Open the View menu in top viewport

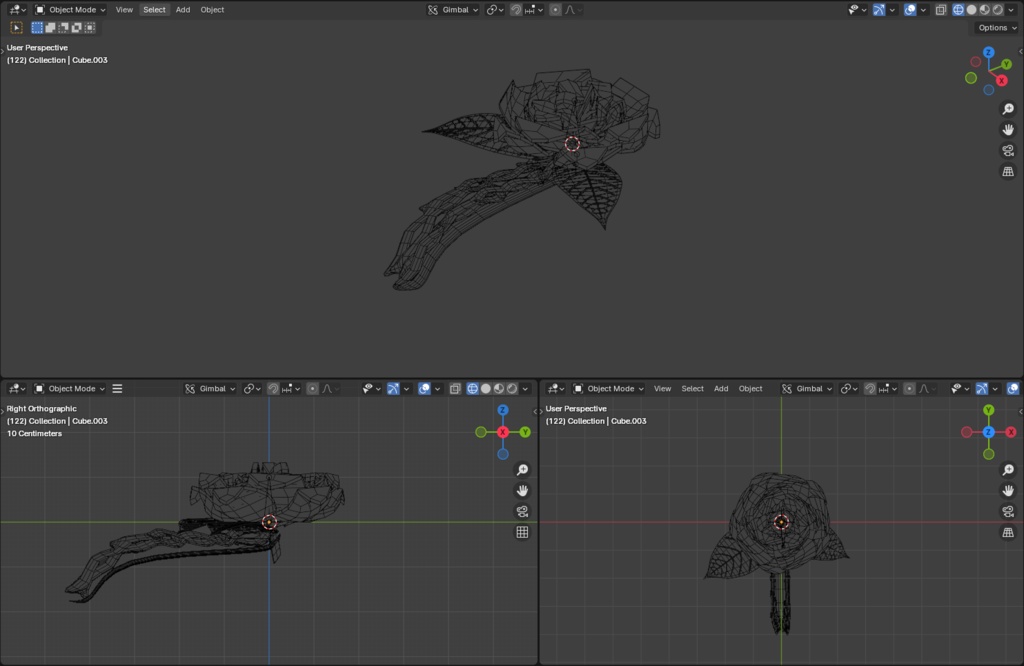[124, 10]
